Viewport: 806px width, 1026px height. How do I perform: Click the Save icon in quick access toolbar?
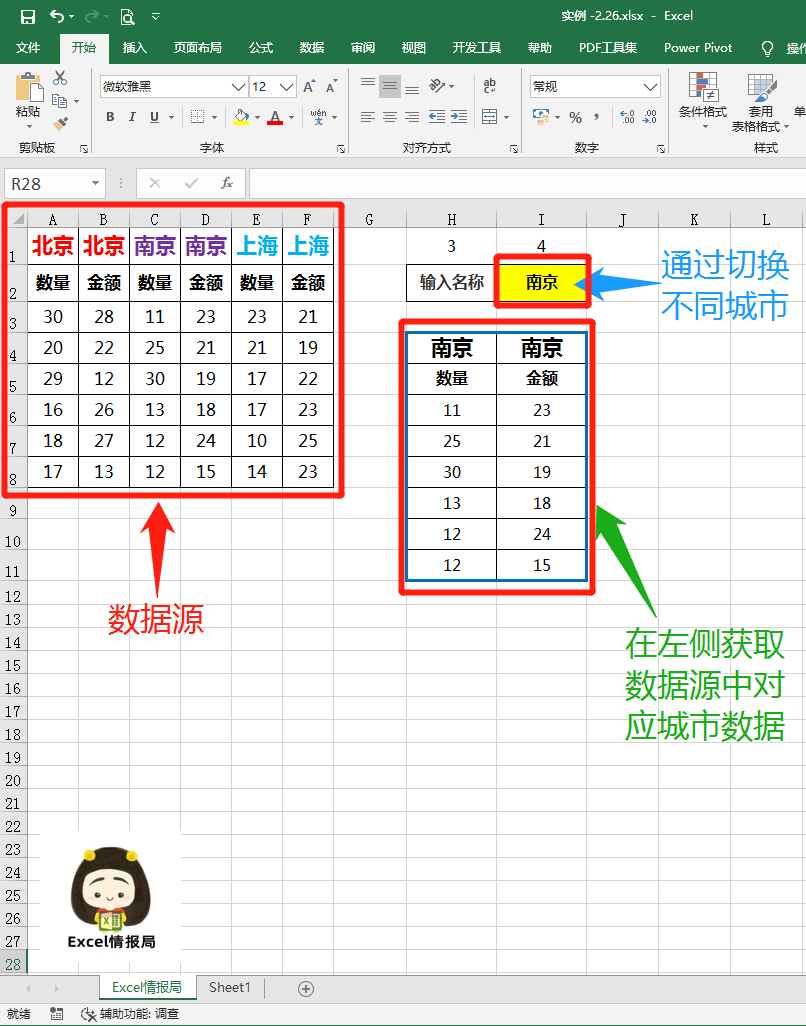click(x=28, y=16)
